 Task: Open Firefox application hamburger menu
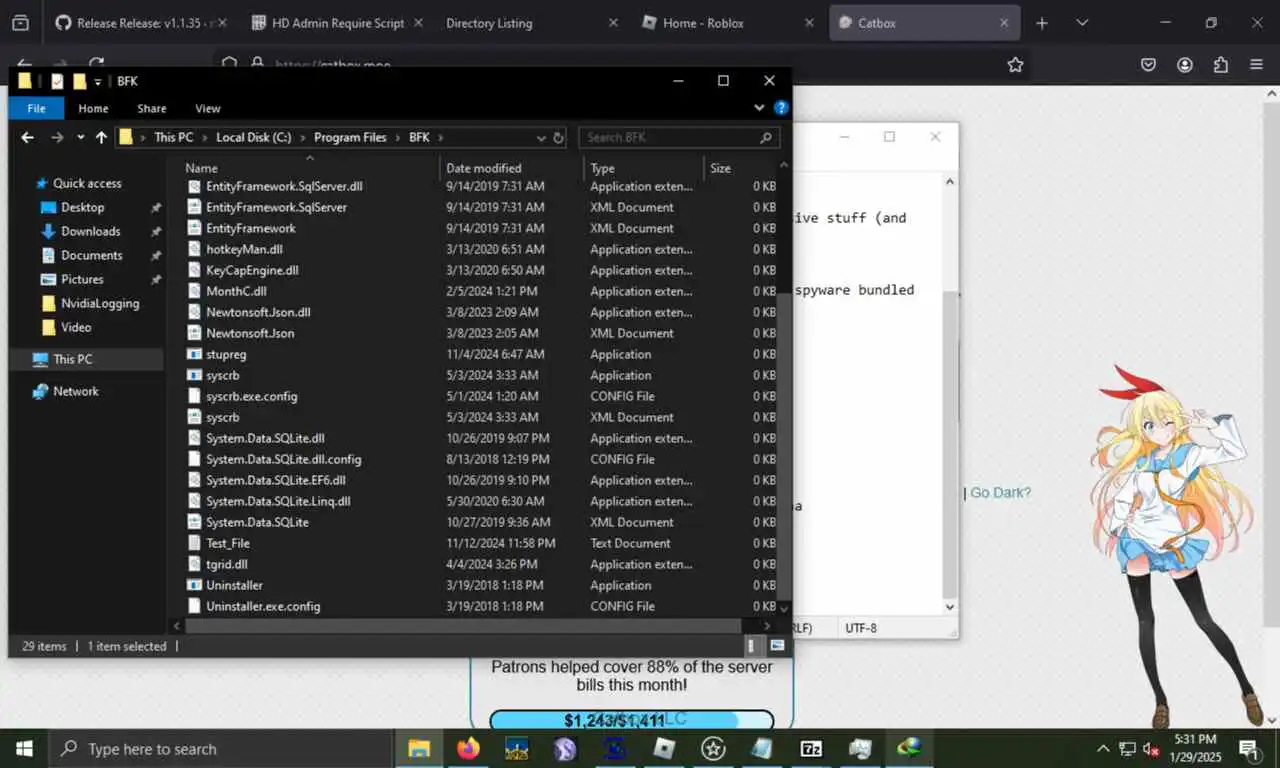[x=1256, y=65]
